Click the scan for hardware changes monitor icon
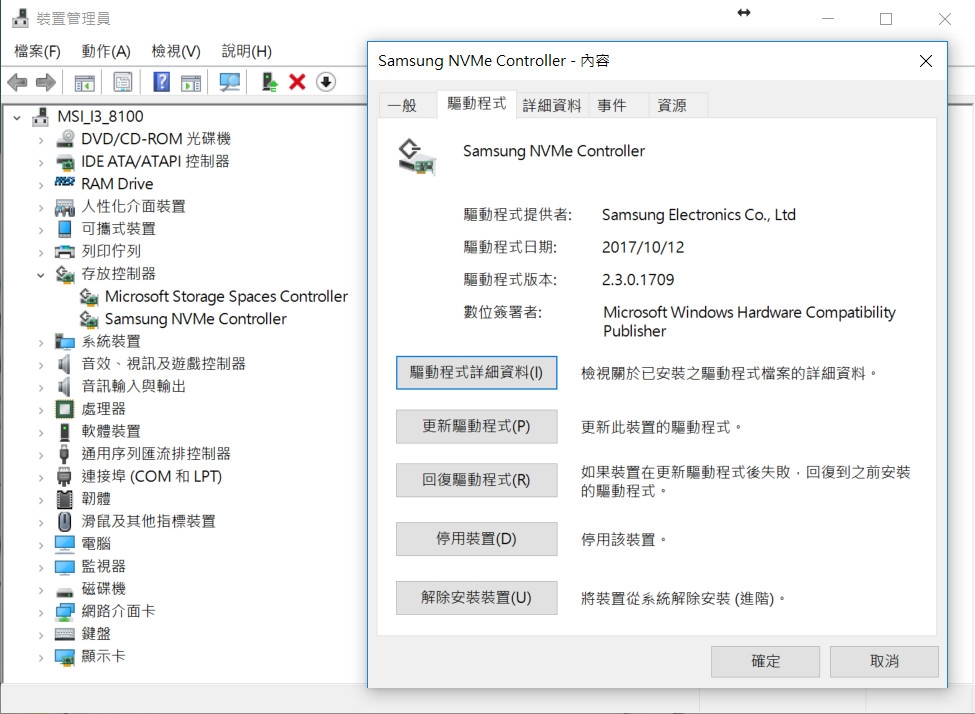This screenshot has height=714, width=975. [x=229, y=82]
